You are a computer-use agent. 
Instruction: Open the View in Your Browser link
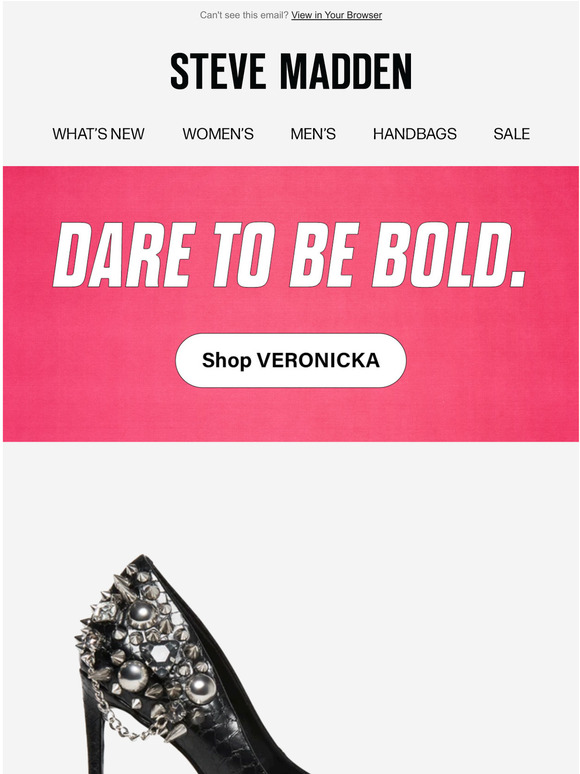pos(336,15)
